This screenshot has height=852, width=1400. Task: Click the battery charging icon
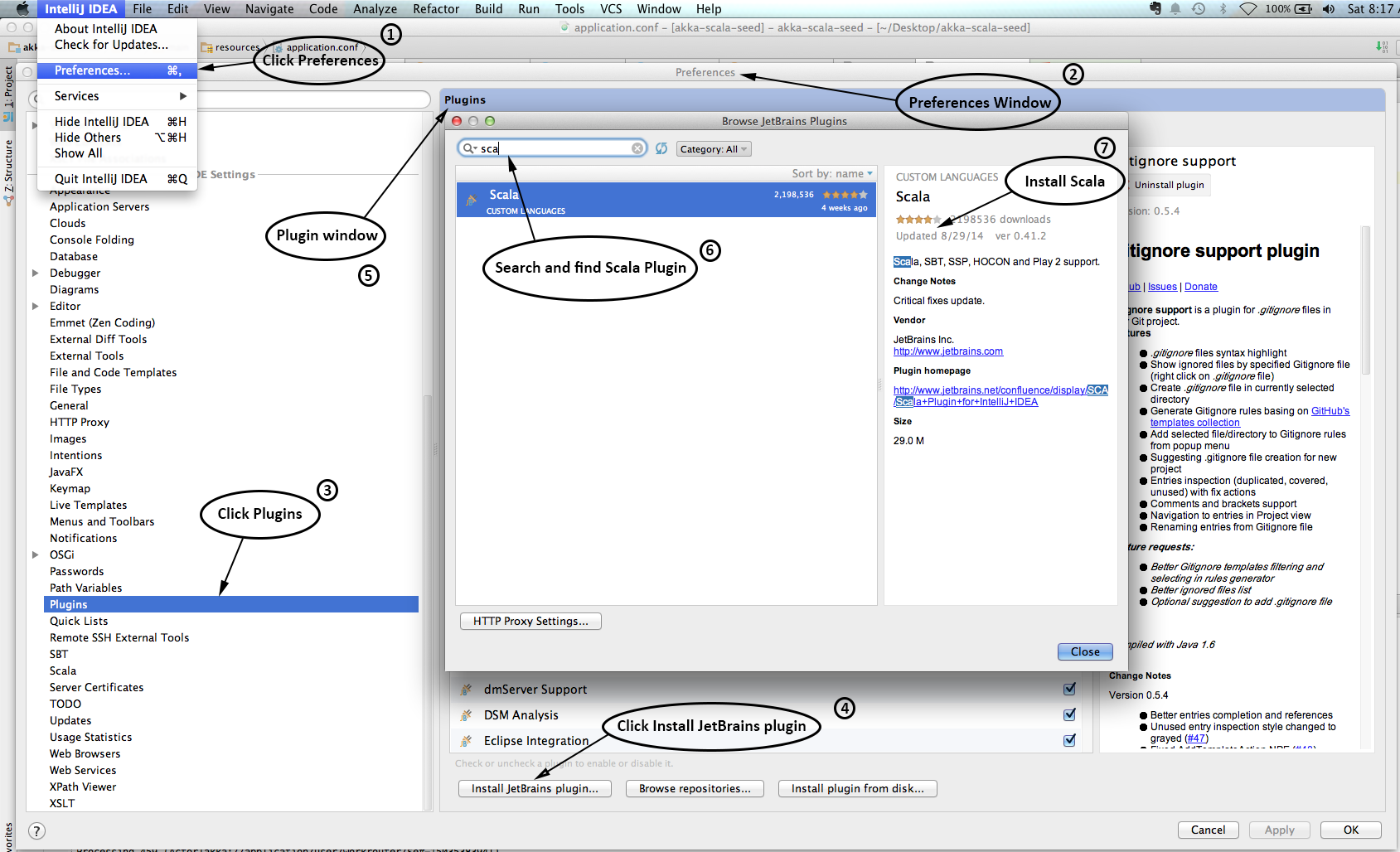(1304, 9)
